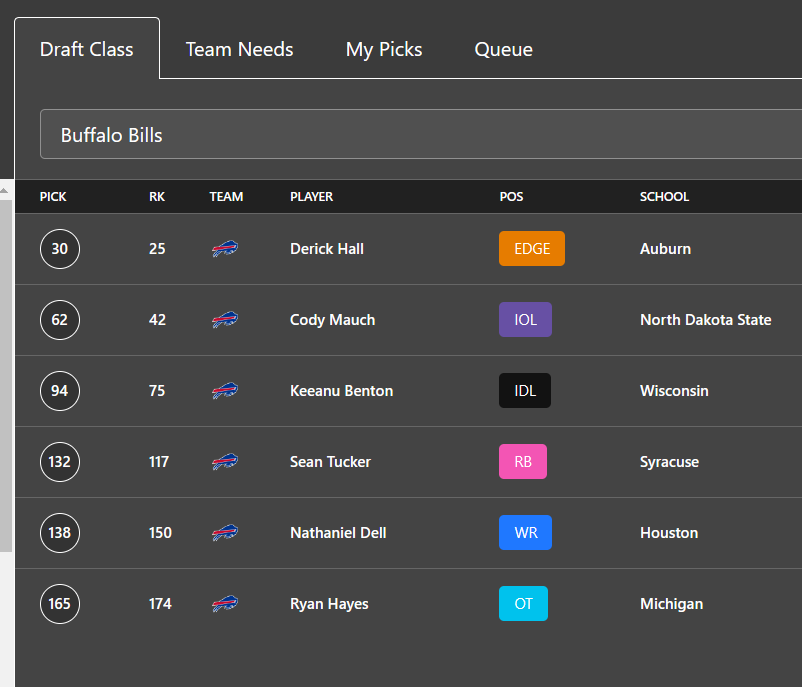Click the RK column header
The image size is (802, 687).
tap(157, 196)
